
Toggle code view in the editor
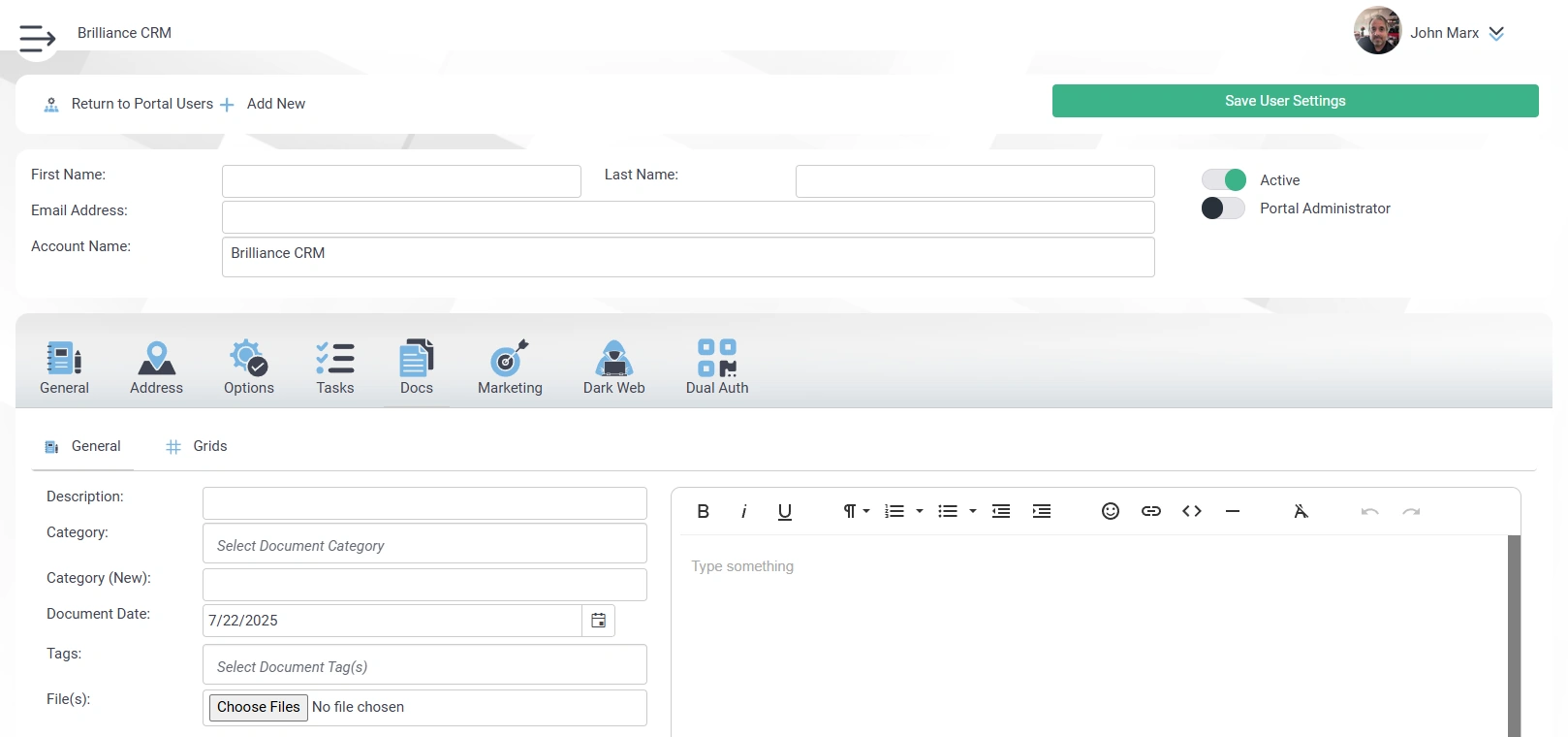point(1192,512)
